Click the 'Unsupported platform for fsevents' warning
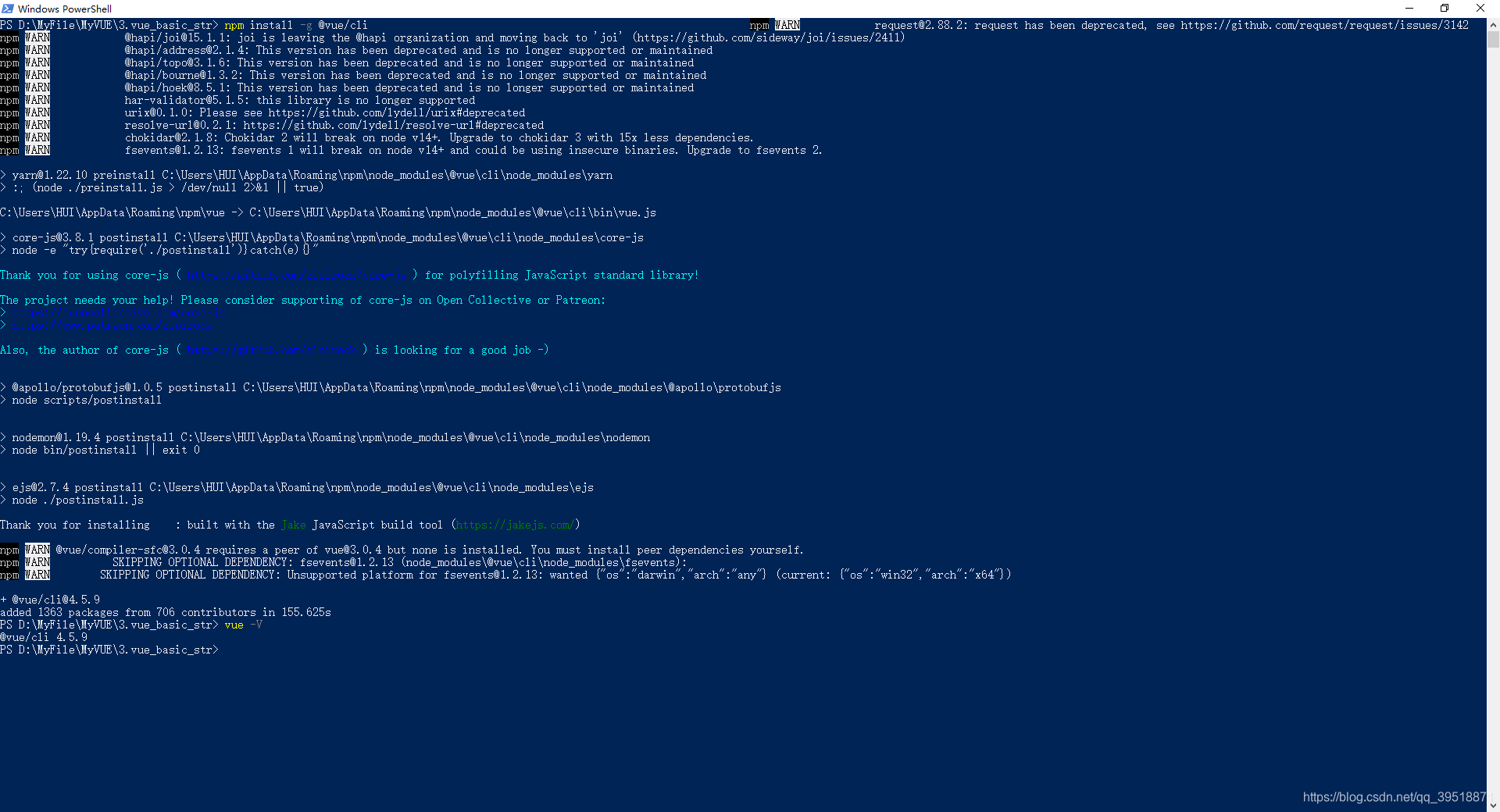This screenshot has width=1500, height=812. 505,575
